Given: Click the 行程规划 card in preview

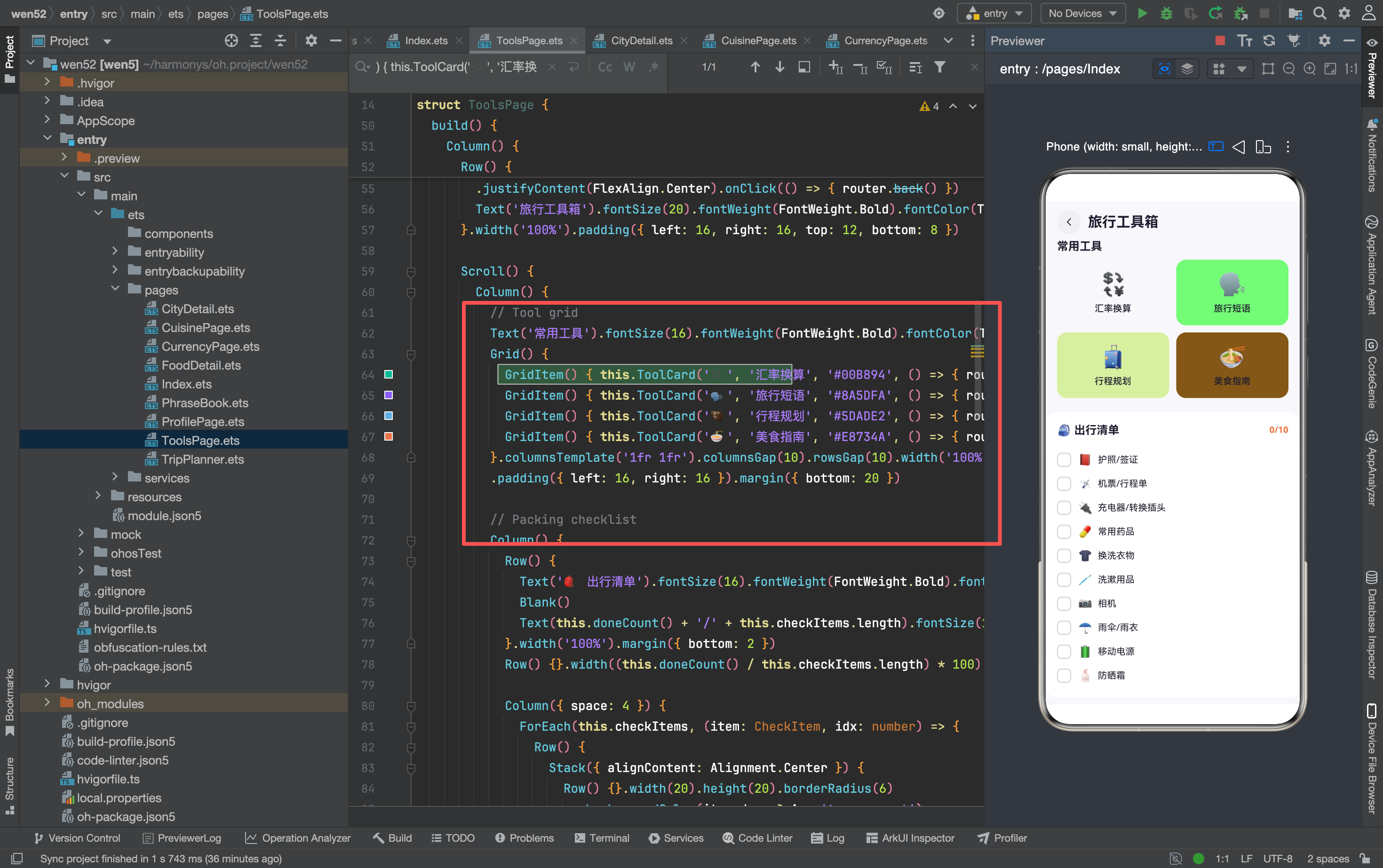Looking at the screenshot, I should pyautogui.click(x=1113, y=365).
